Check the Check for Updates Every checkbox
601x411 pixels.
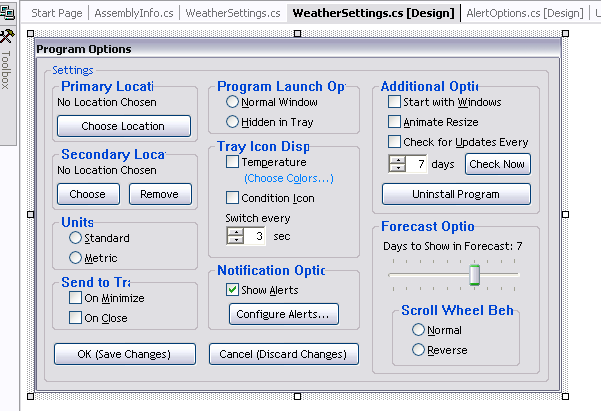click(394, 141)
